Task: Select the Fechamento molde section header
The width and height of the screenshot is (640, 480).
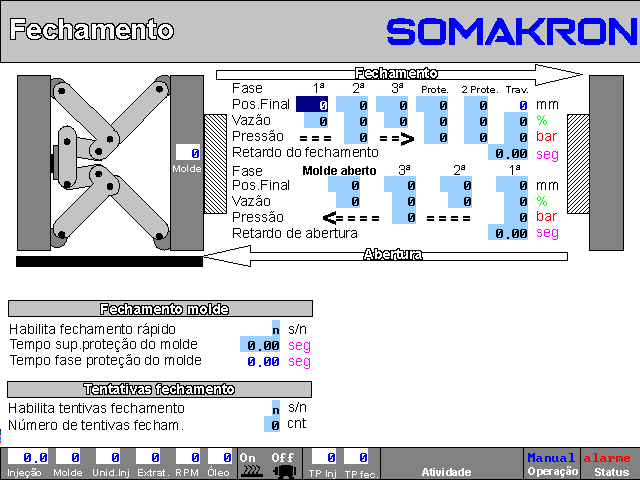Action: click(x=165, y=309)
